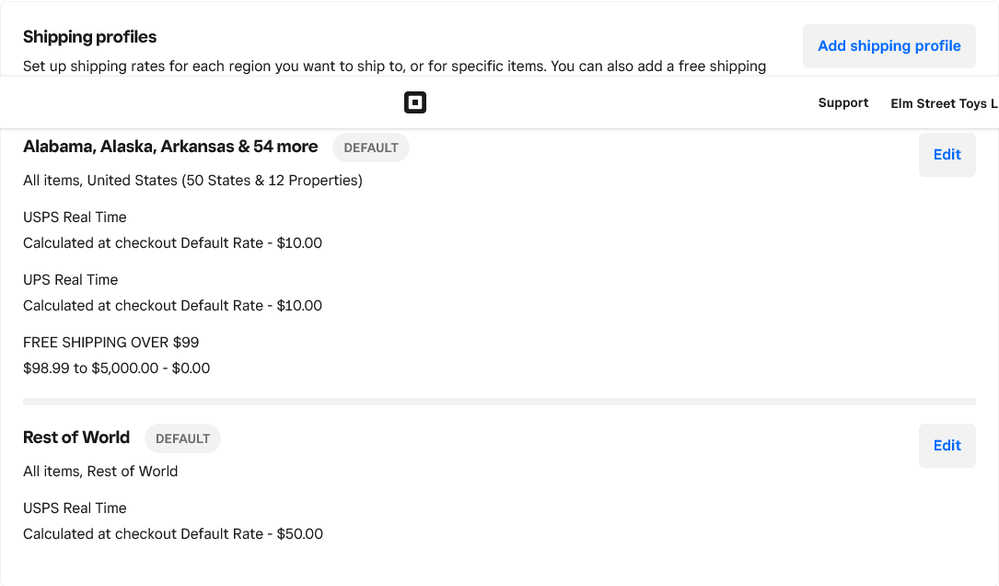Screen dimensions: 999x586
Task: Click the DEFAULT badge next to Rest of World
Action: 182,438
